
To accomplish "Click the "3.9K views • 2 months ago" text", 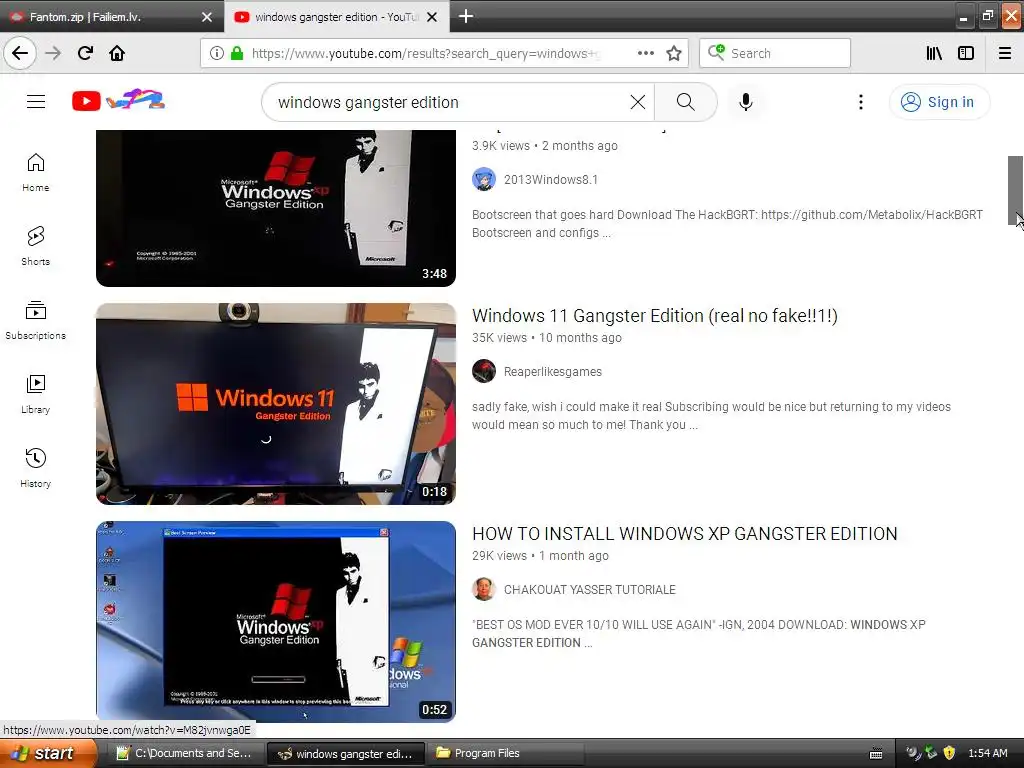I will coord(545,146).
